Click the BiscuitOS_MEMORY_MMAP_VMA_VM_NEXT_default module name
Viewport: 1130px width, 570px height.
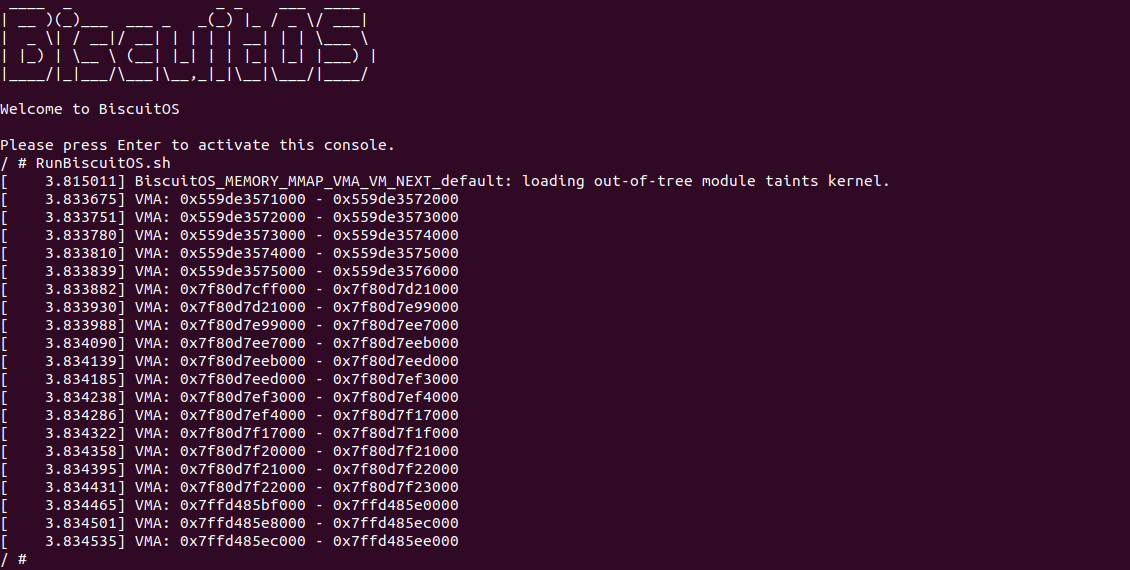click(324, 181)
